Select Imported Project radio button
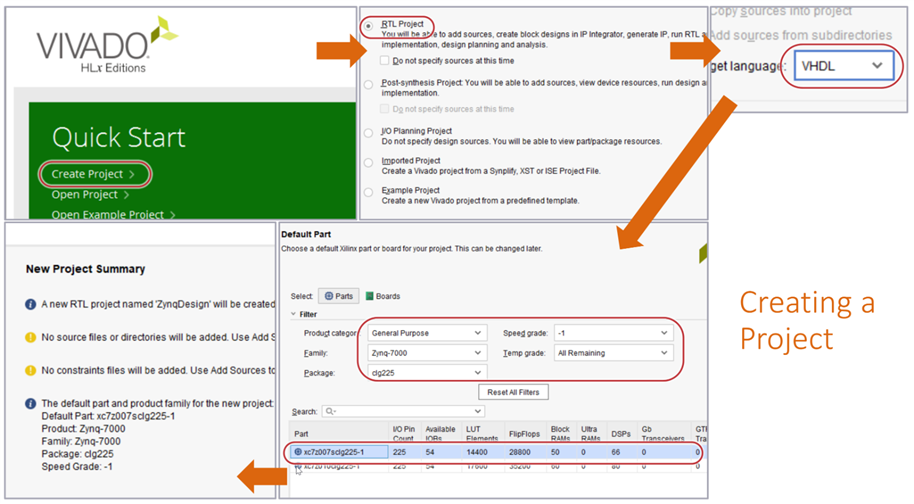914x504 pixels. point(368,163)
